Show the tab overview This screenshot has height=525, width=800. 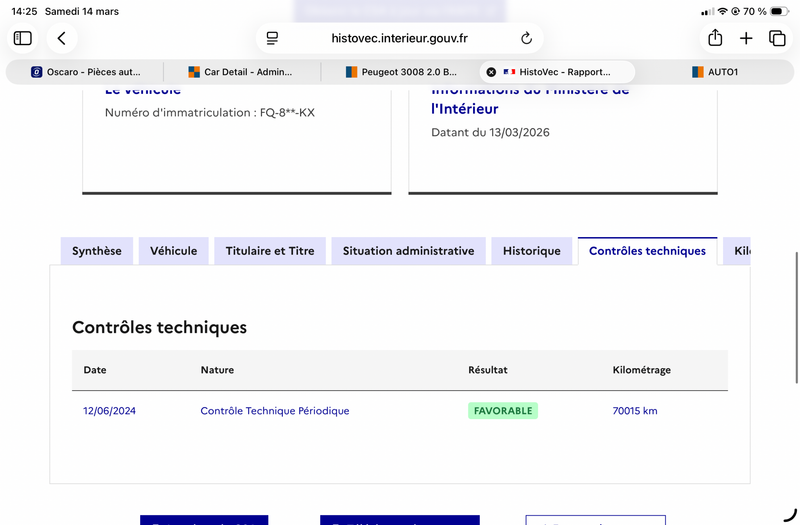coord(777,38)
